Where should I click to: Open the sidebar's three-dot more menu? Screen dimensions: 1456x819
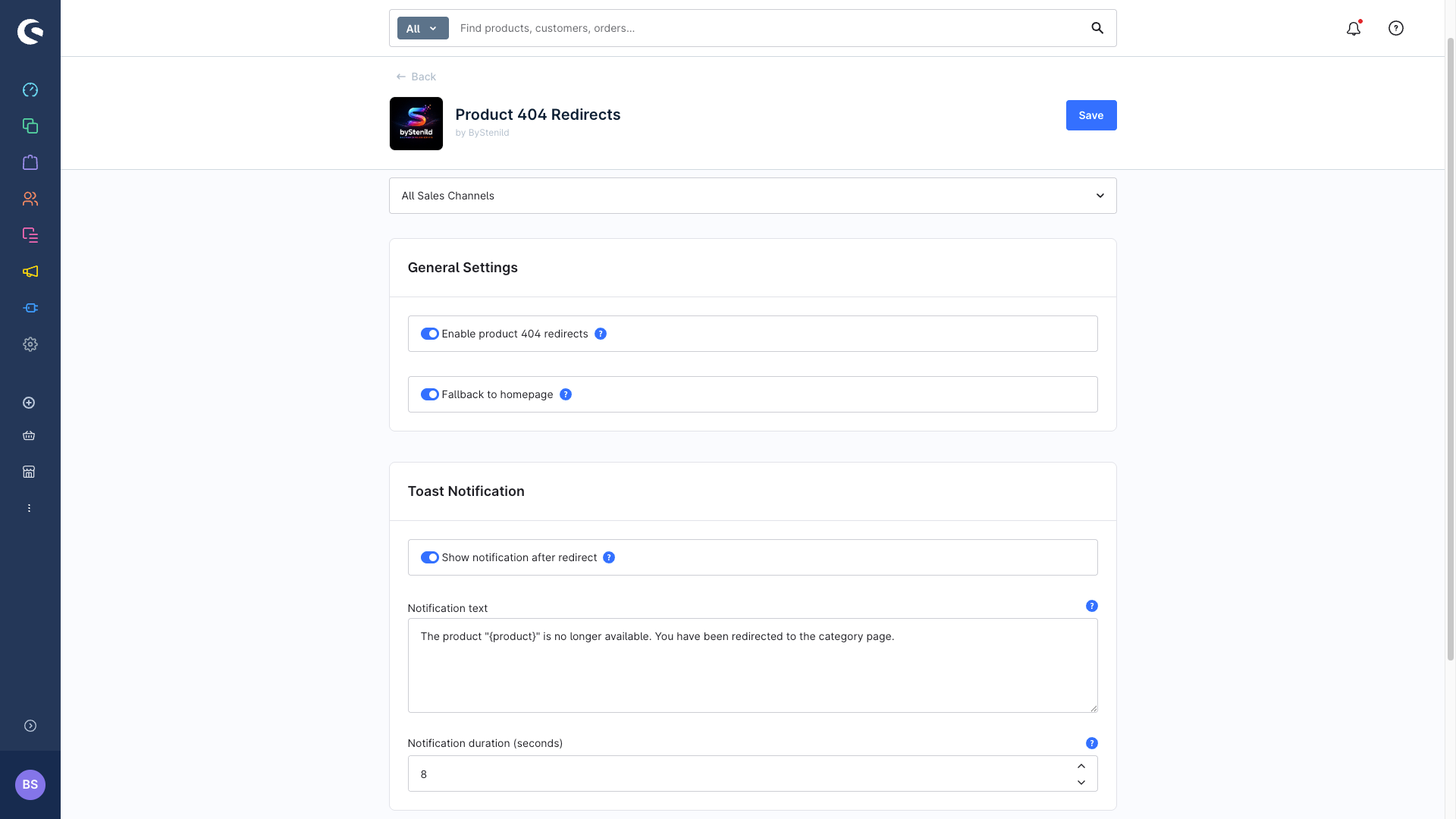tap(30, 508)
